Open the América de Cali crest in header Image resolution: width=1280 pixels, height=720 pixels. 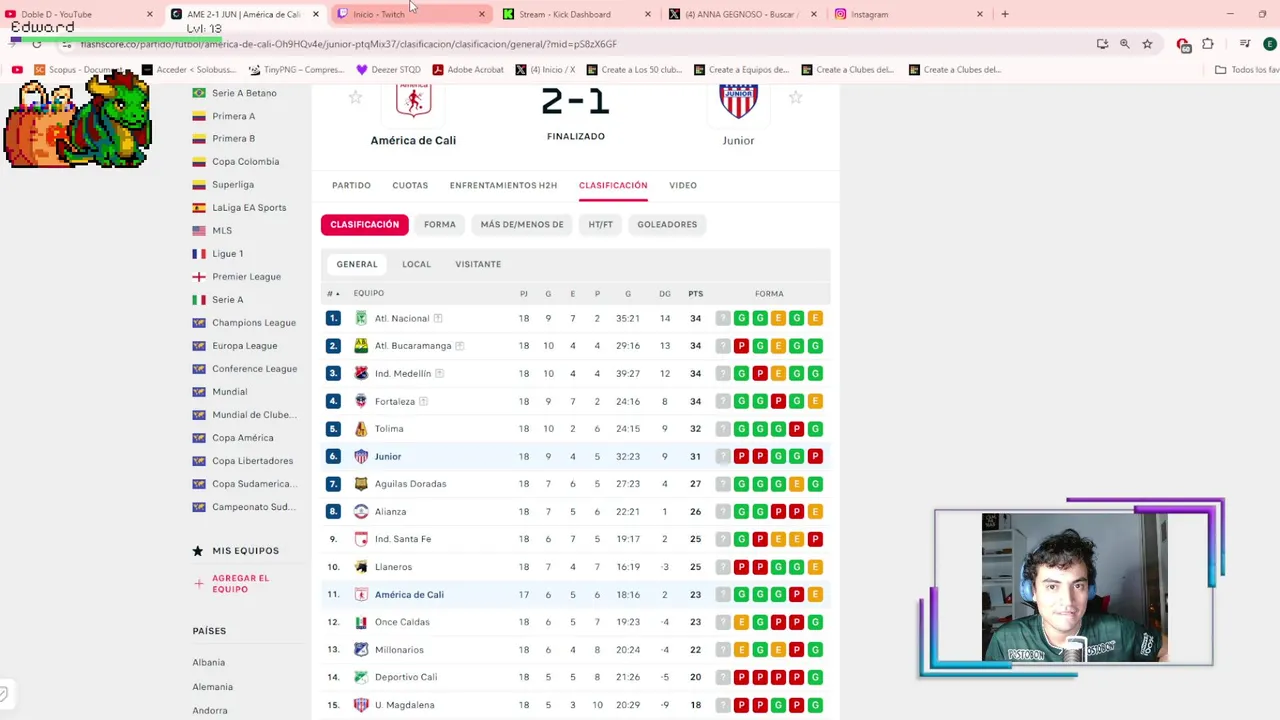(x=413, y=100)
